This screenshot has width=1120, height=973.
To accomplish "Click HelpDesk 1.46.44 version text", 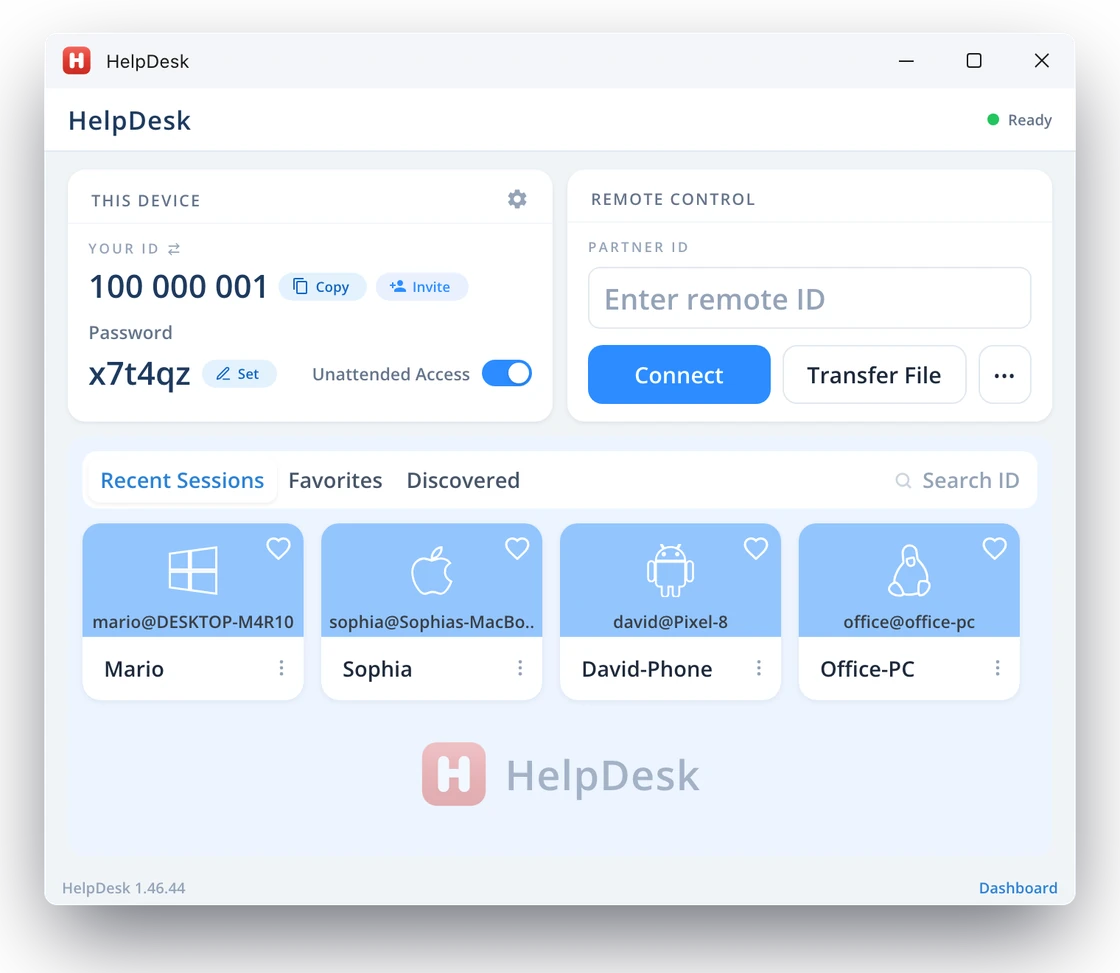I will tap(124, 888).
